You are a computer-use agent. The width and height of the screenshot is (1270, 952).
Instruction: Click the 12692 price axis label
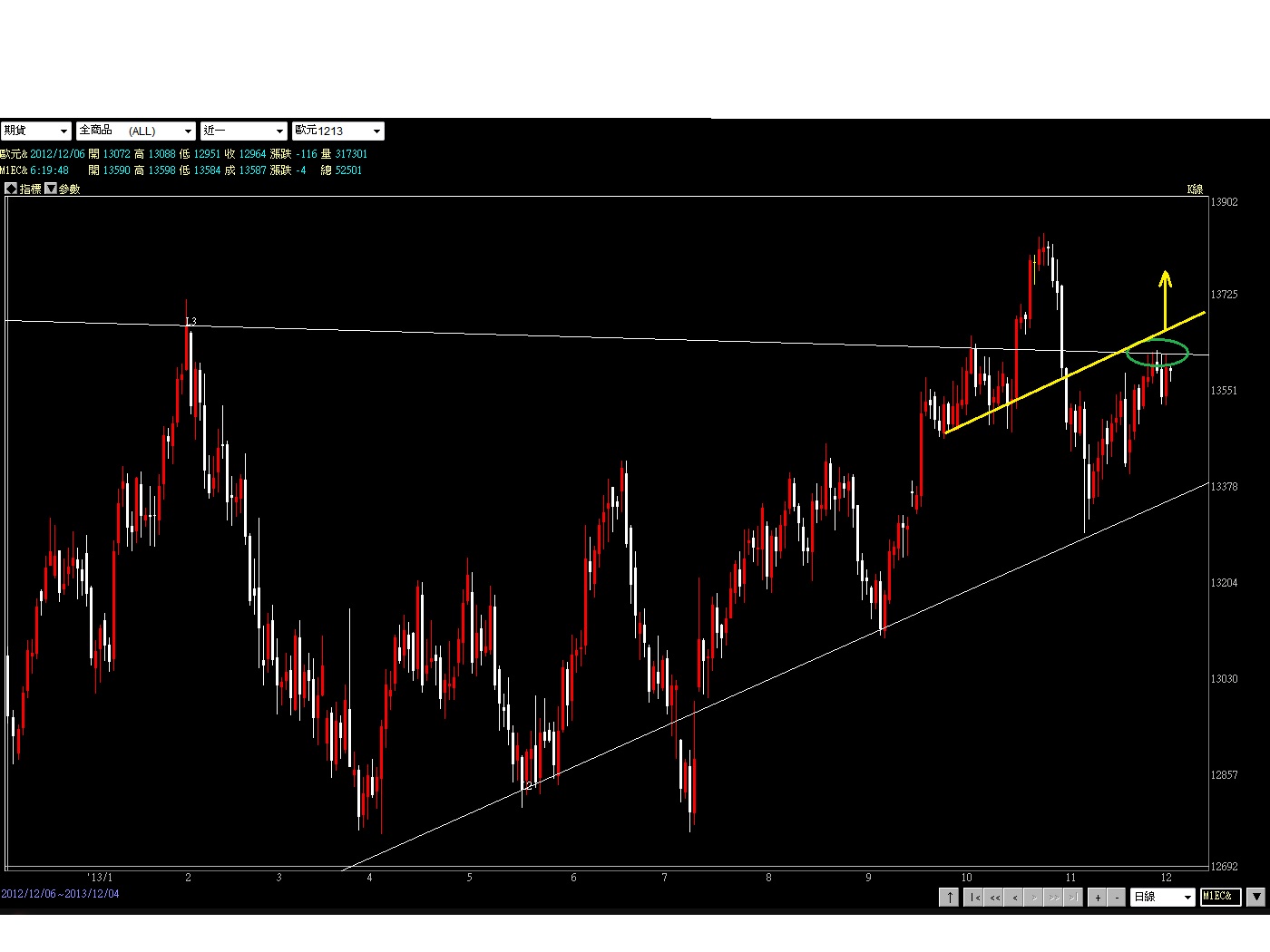tap(1225, 867)
